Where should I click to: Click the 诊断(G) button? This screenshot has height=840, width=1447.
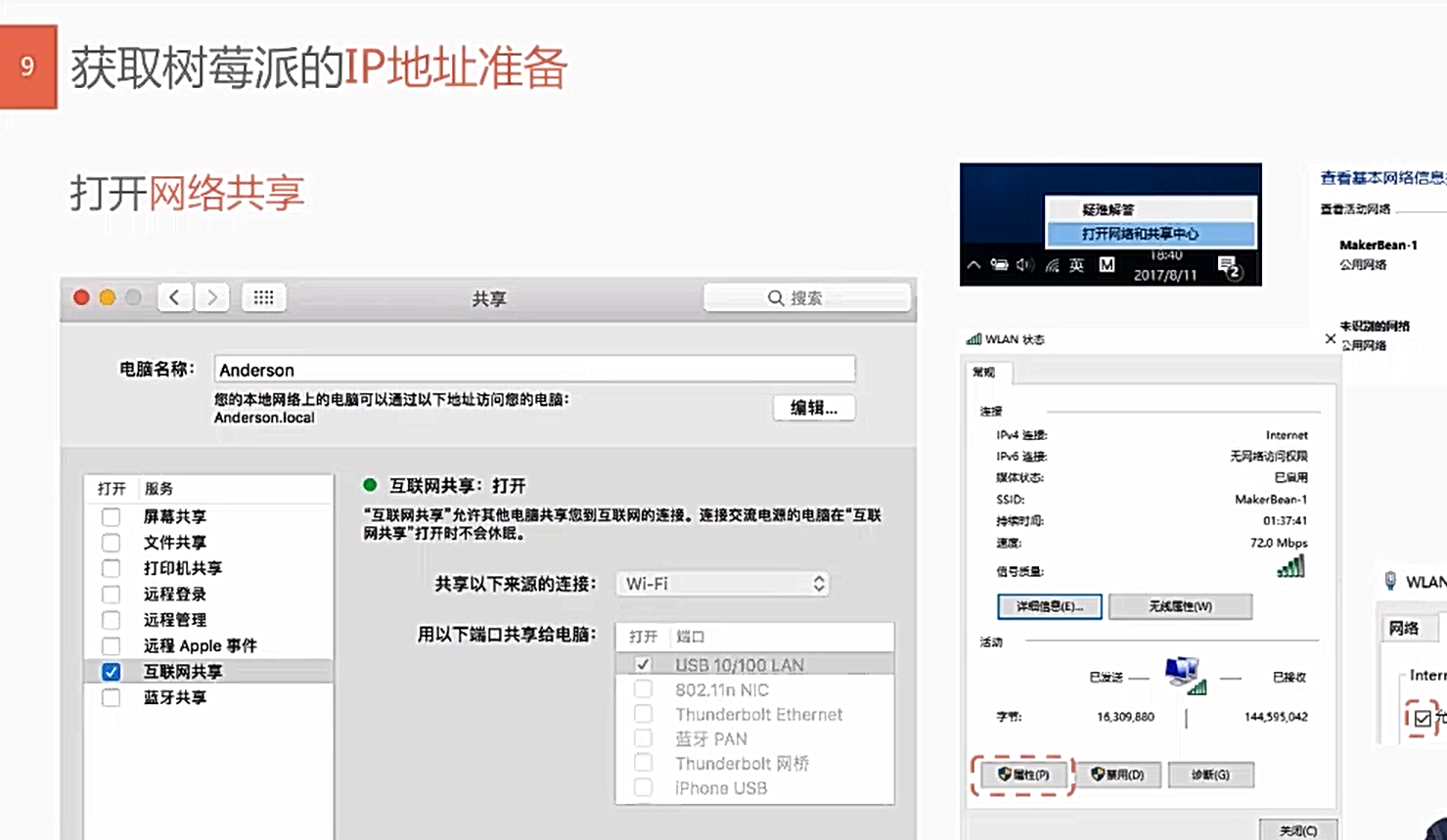click(1210, 774)
